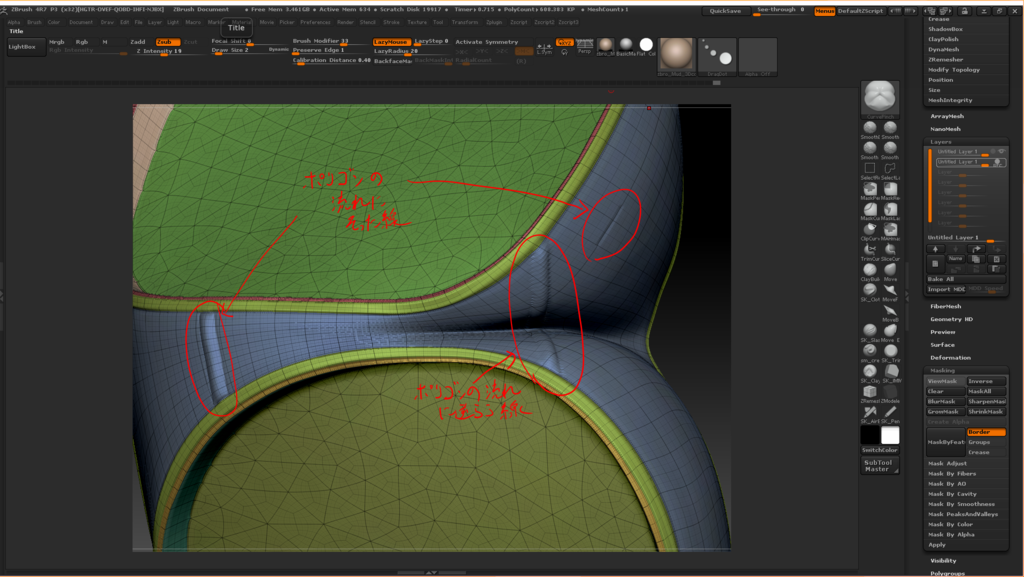The height and width of the screenshot is (577, 1024).
Task: Toggle eye visibility of Untitled Layer 1
Action: 1000,151
